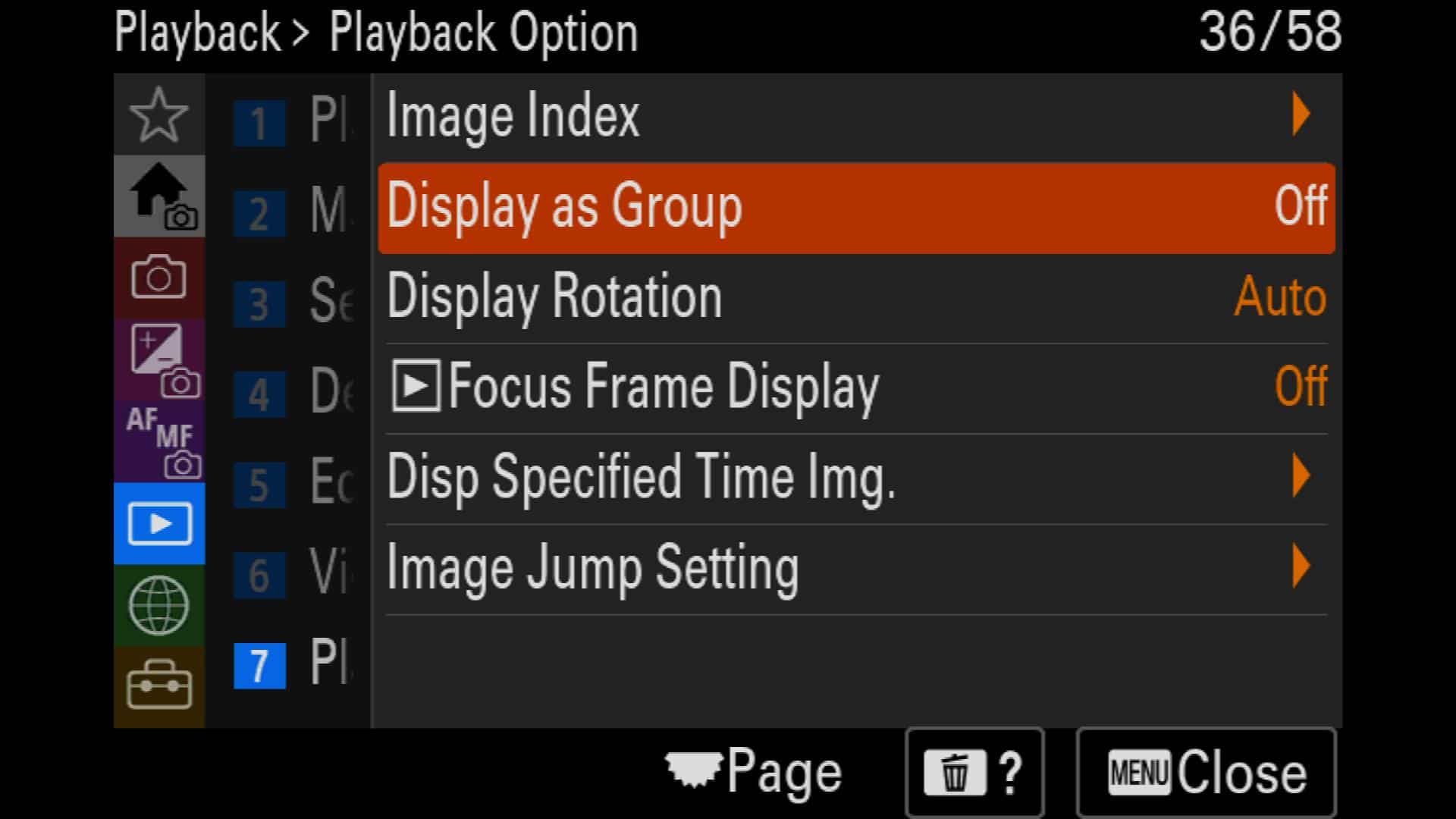Click the Page navigation control

(754, 772)
